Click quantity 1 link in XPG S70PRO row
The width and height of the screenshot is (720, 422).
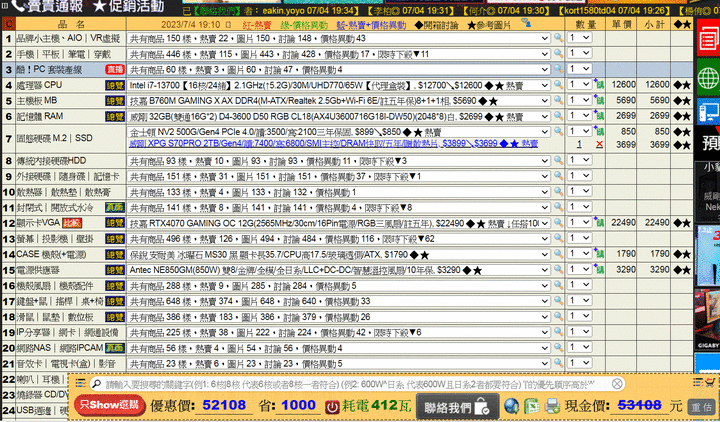[x=579, y=144]
